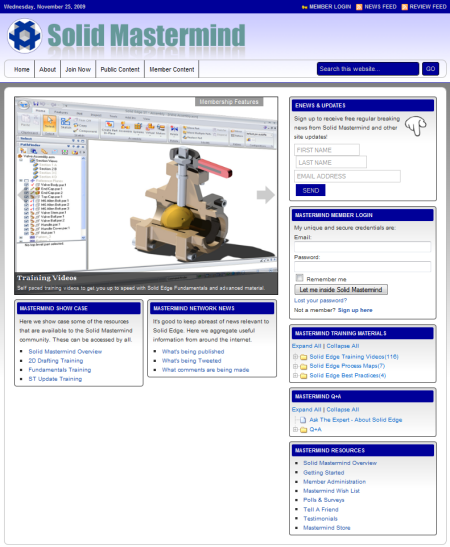The image size is (450, 547).
Task: Open Ask The Expert - About Solid Edge
Action: click(356, 420)
